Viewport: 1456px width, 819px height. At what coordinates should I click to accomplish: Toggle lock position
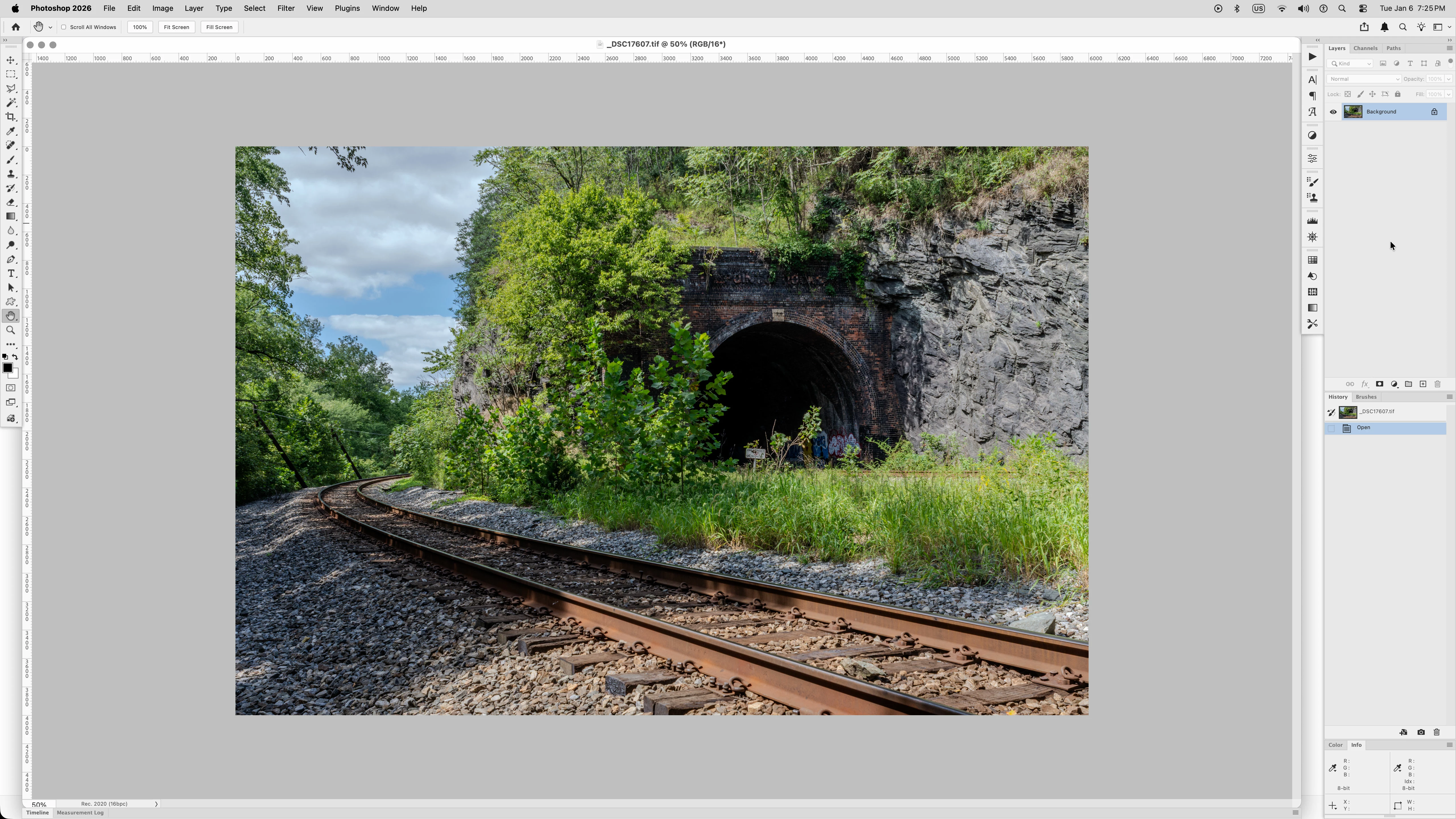[1372, 94]
